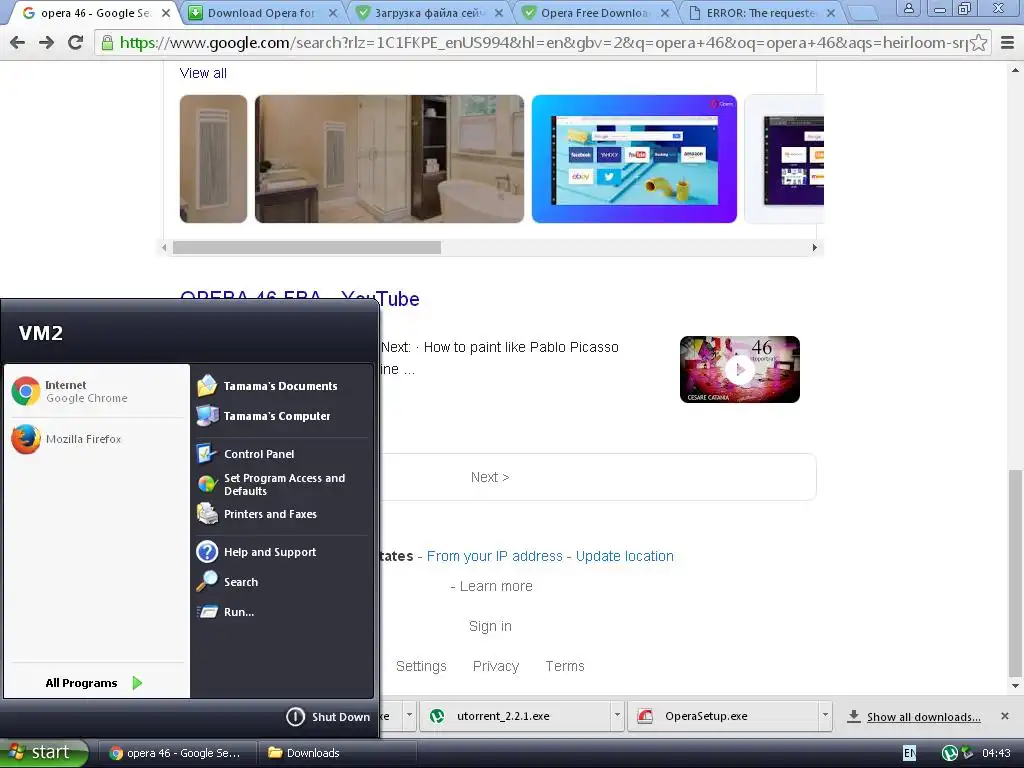Switch to the Download Opera for tab
The image size is (1024, 768).
click(x=261, y=13)
